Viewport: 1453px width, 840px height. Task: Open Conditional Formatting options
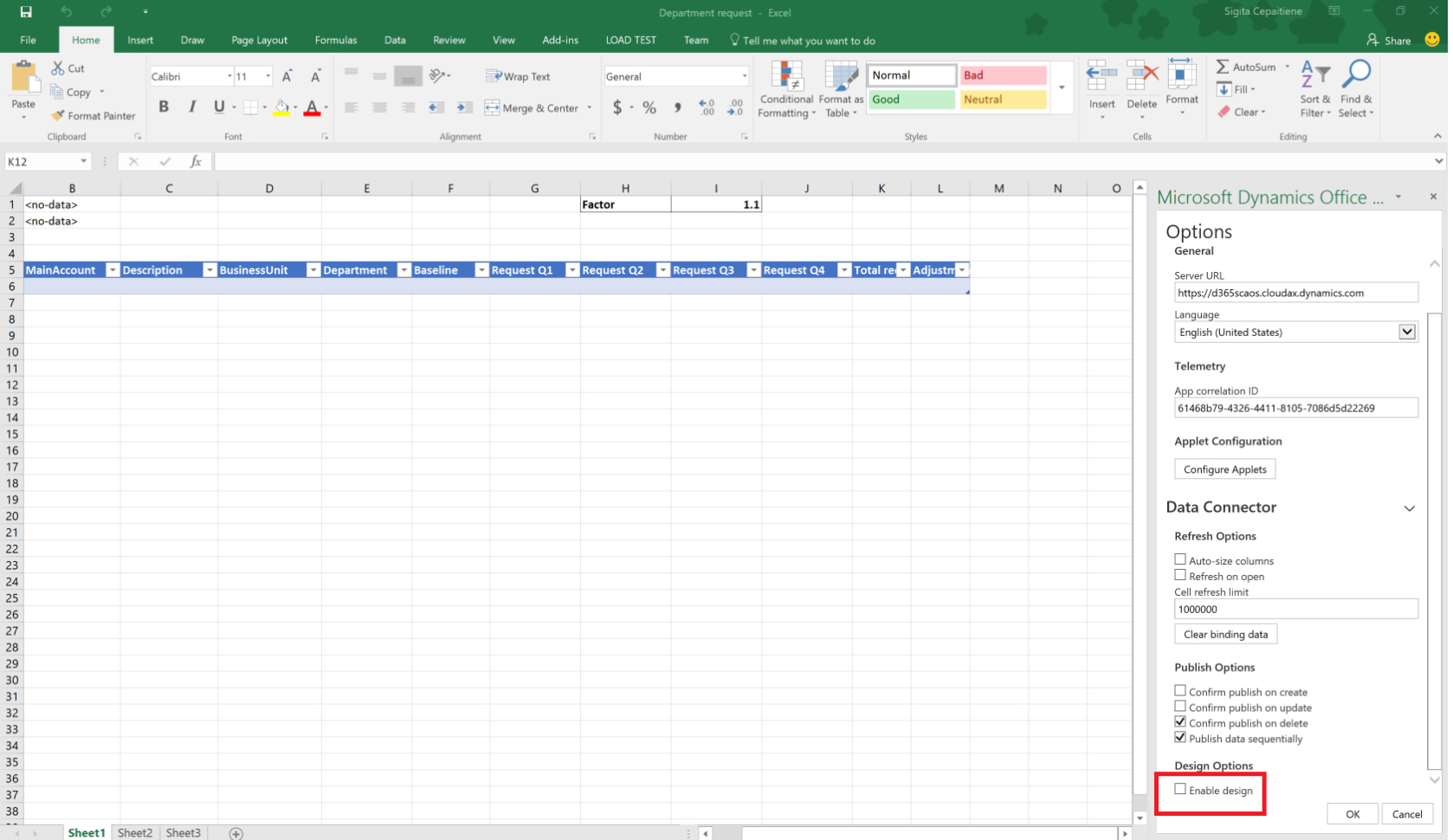point(785,89)
